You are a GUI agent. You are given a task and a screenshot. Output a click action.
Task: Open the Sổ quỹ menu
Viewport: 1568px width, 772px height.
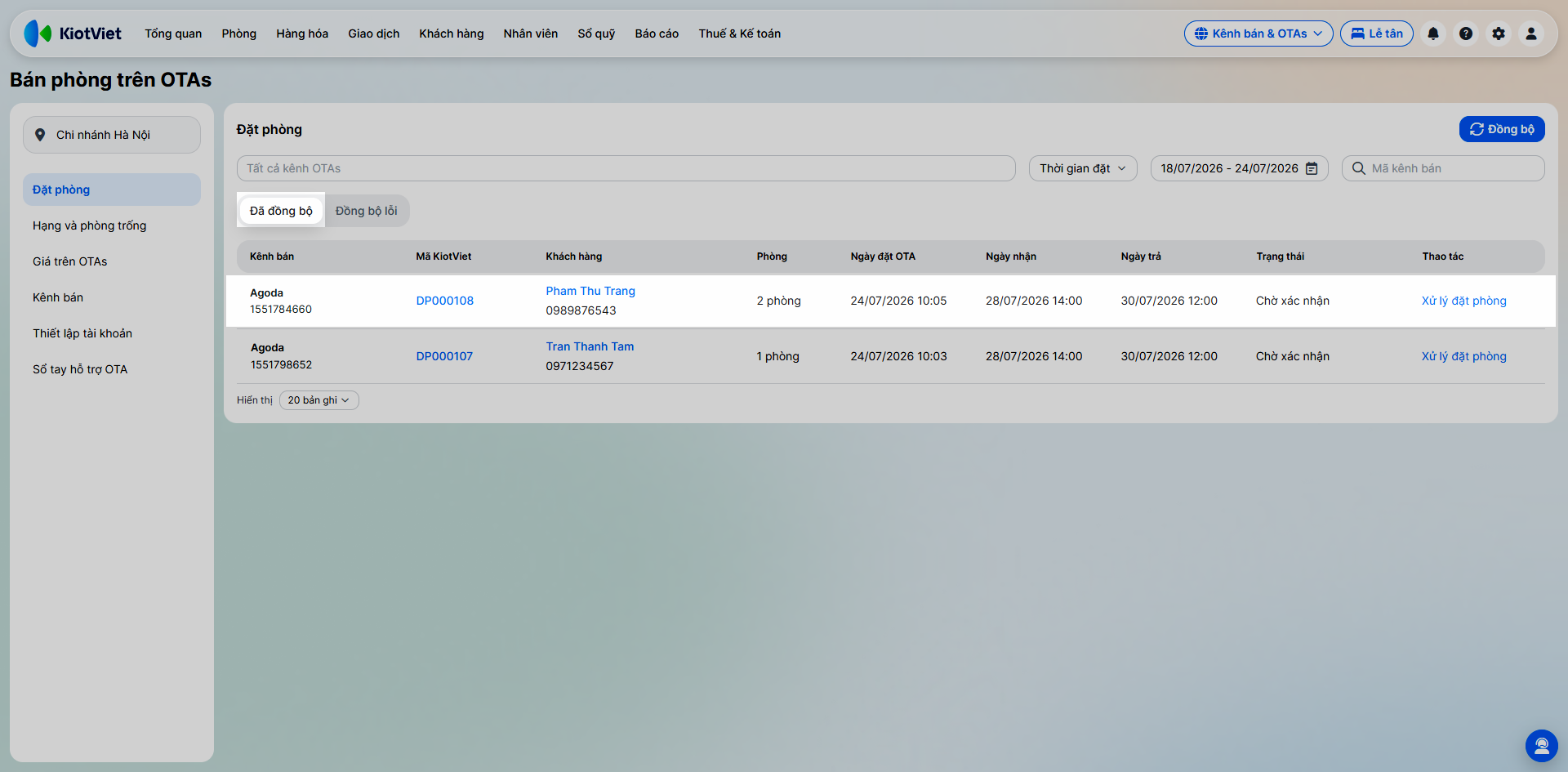click(596, 33)
